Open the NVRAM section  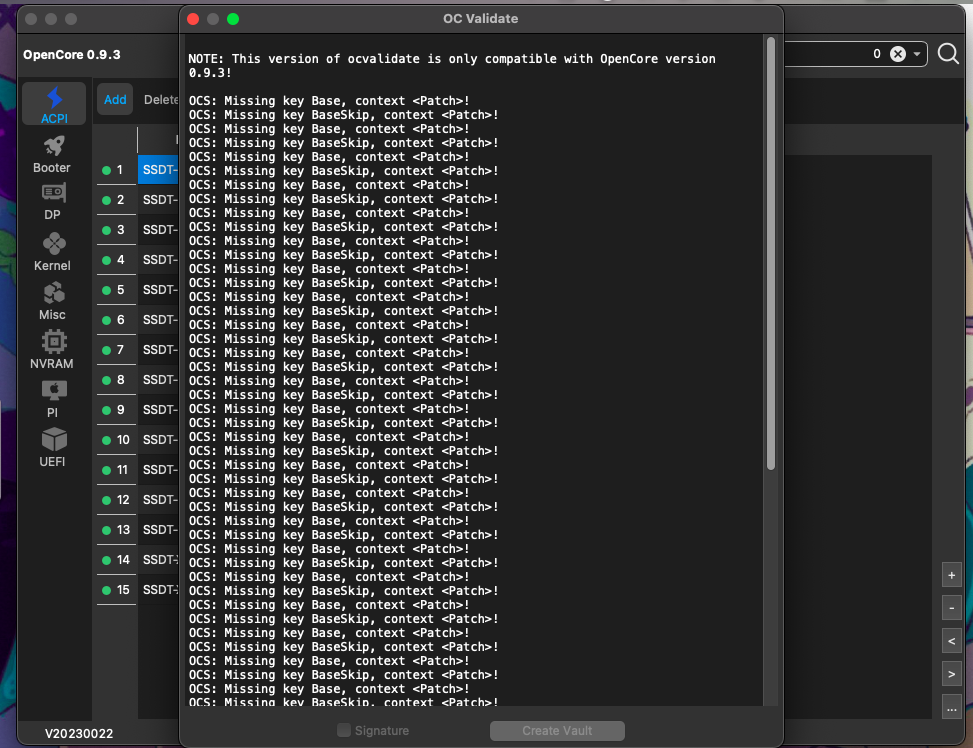52,348
